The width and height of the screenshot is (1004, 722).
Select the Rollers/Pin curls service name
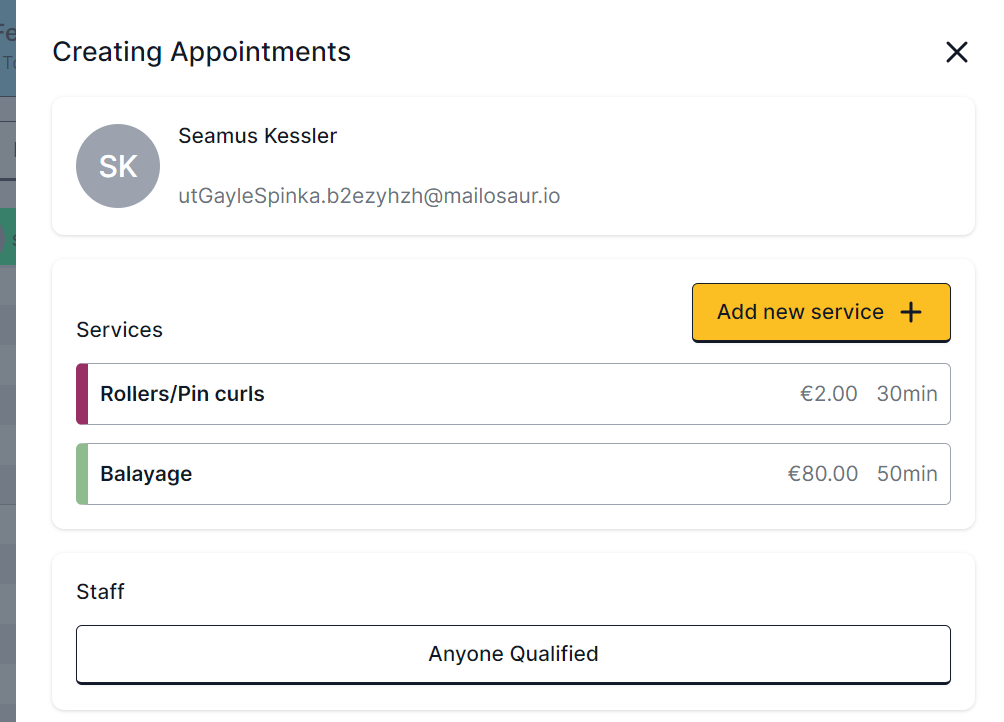tap(182, 394)
